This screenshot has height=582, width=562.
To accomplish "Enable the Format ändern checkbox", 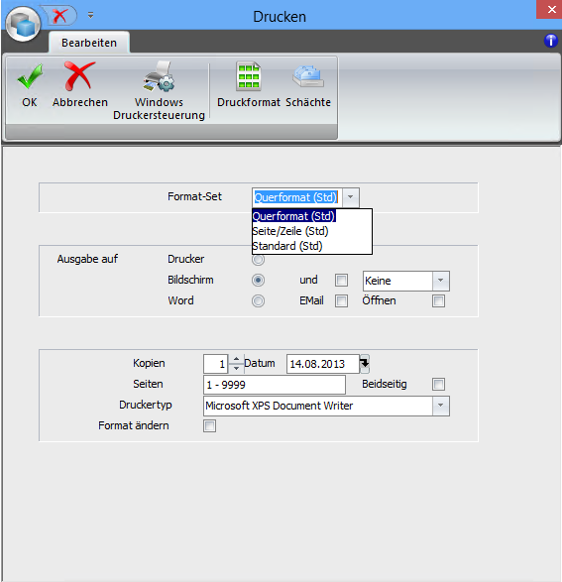I will tap(209, 426).
